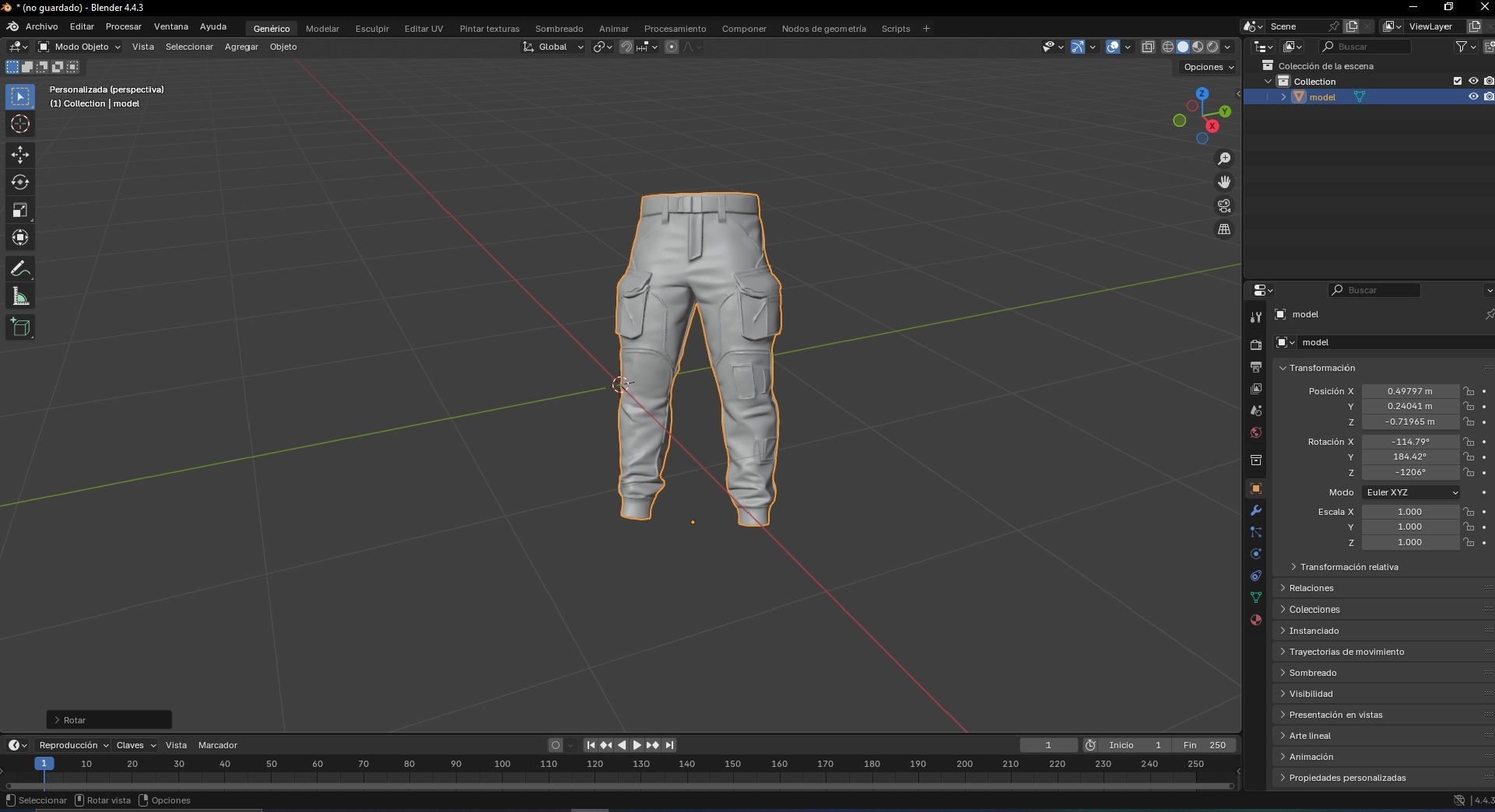
Task: Open Render properties with the camera icon
Action: click(1256, 345)
